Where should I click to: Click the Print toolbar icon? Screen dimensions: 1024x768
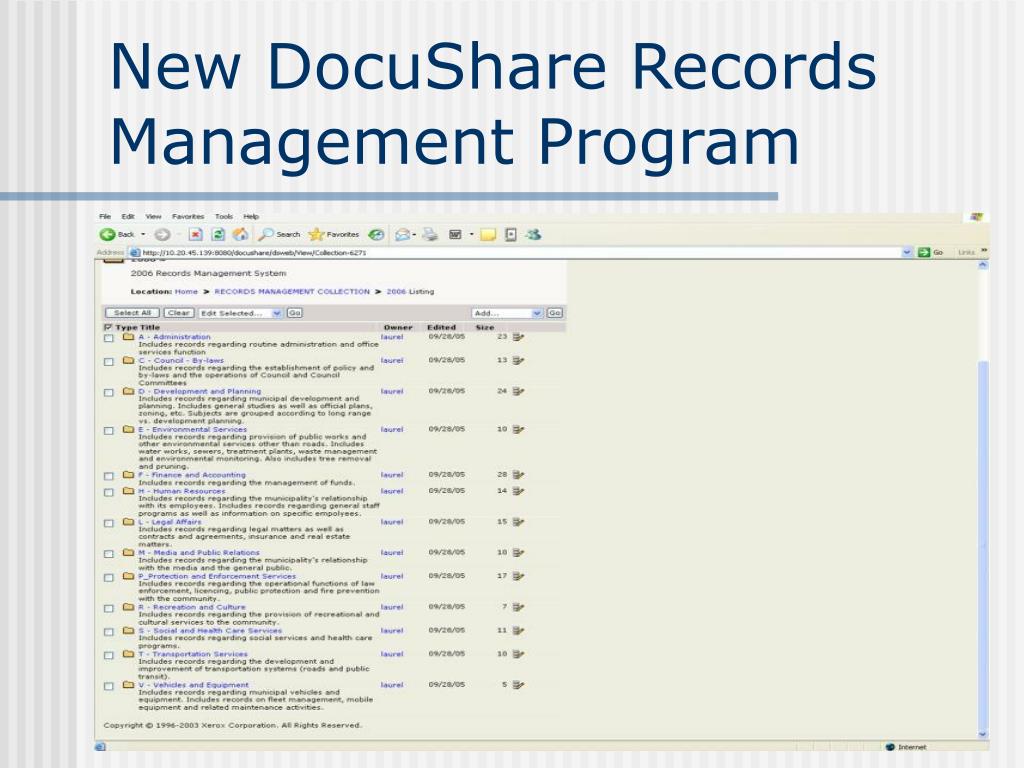click(430, 234)
